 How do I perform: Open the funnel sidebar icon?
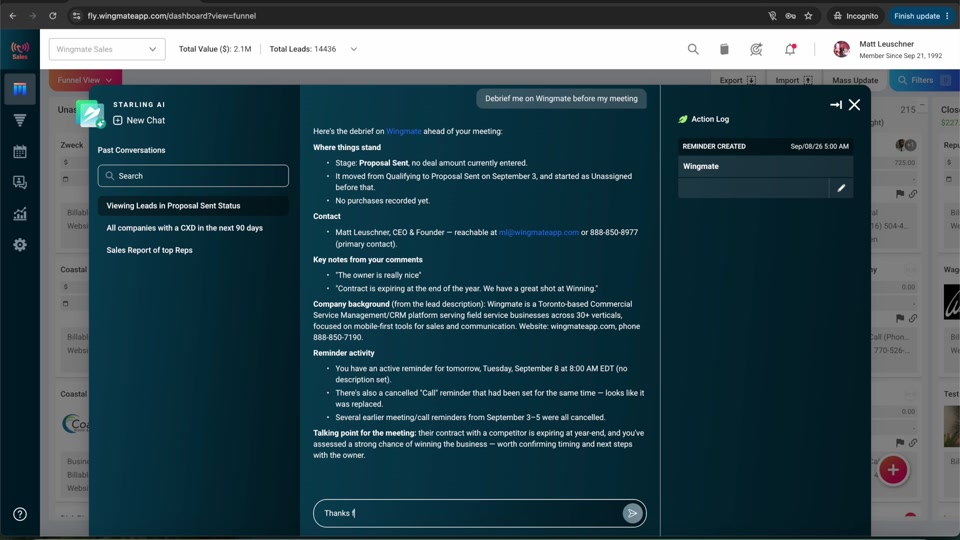pos(20,121)
